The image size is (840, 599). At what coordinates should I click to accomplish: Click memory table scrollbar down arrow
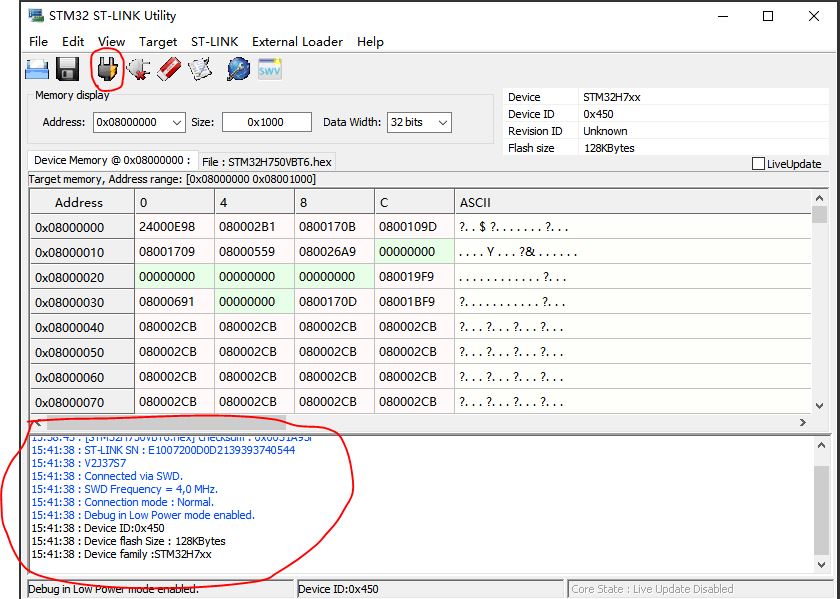819,406
